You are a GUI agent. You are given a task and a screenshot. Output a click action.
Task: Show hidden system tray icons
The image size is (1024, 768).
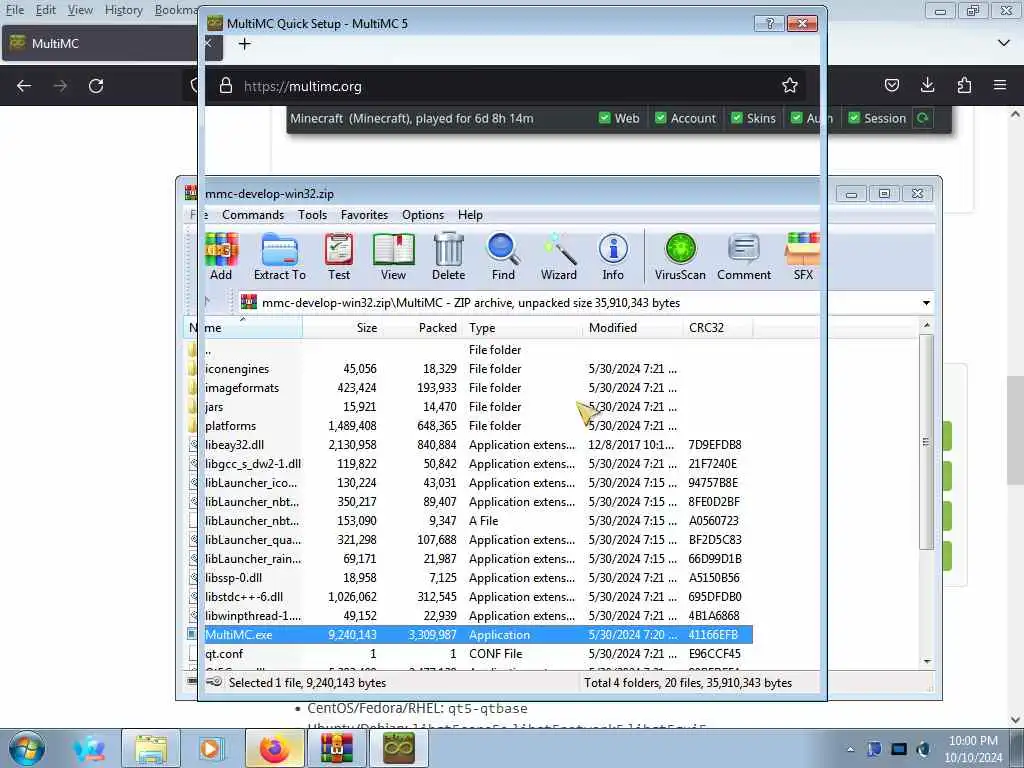click(x=850, y=749)
